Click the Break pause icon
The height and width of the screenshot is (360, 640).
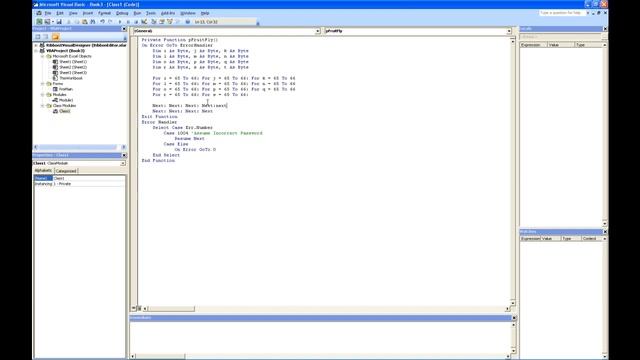point(128,22)
